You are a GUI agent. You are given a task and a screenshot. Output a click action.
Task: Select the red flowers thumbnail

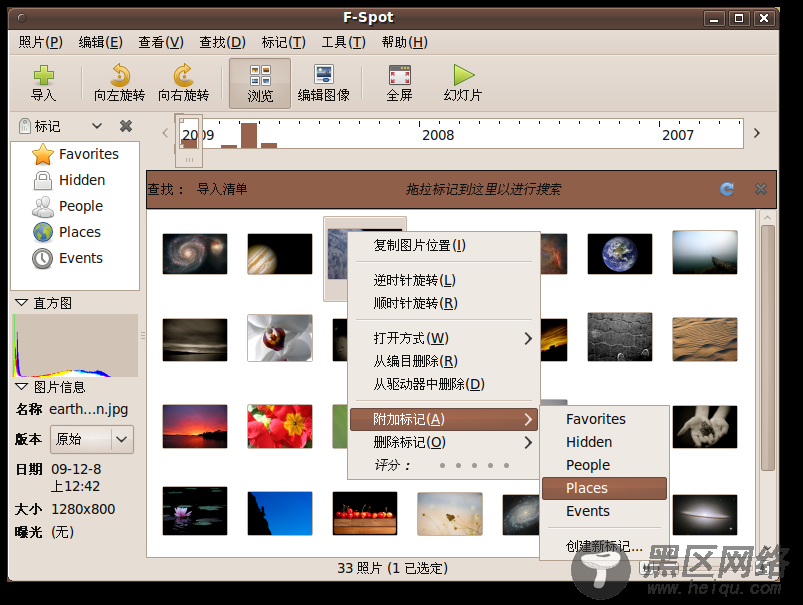(x=280, y=426)
